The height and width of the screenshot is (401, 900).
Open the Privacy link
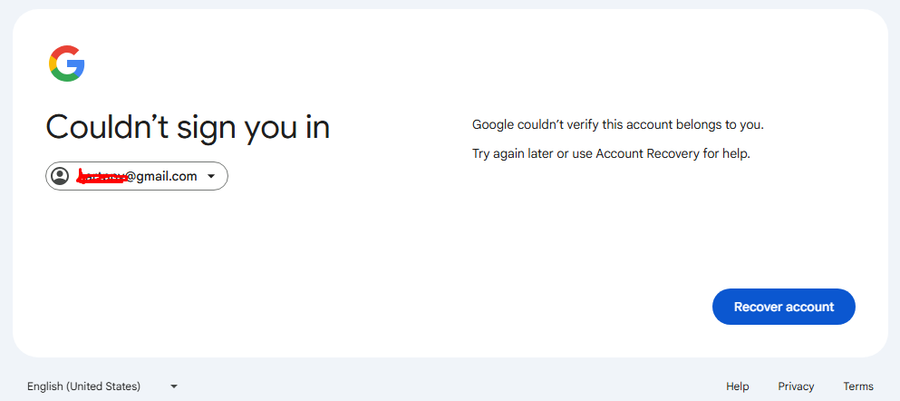pos(796,386)
